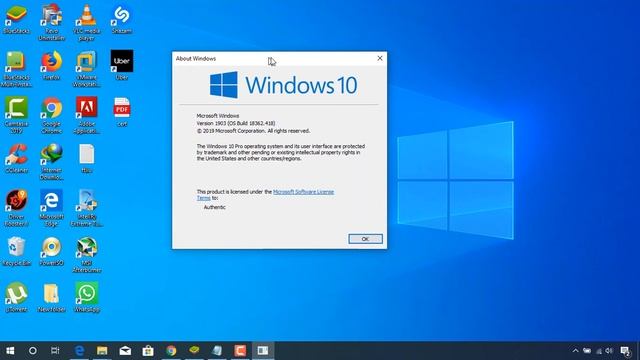This screenshot has width=640, height=360.
Task: Open the Recycle Bin
Action: 16,251
